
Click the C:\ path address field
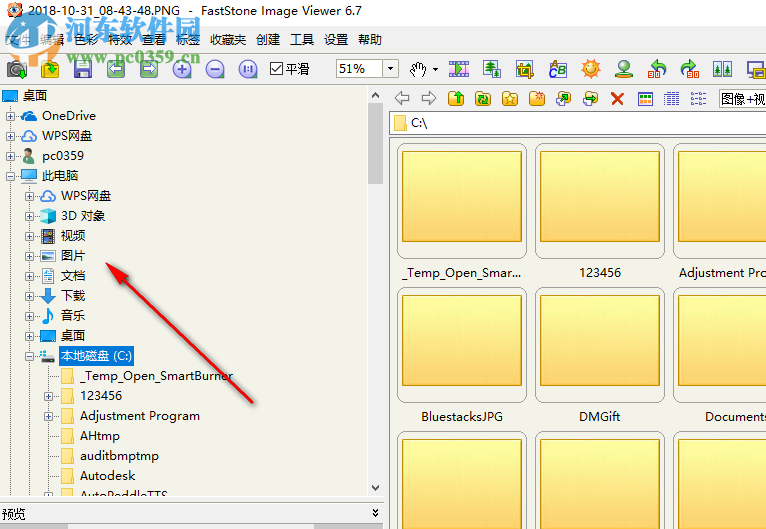[577, 124]
